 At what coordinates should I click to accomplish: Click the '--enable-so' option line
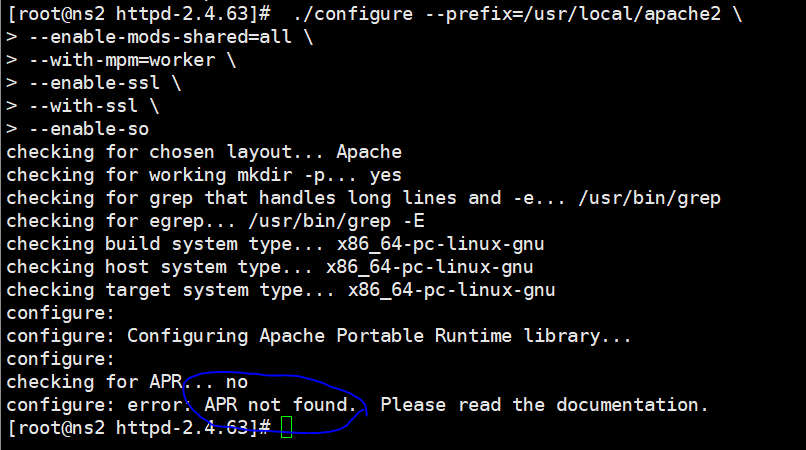pyautogui.click(x=78, y=129)
